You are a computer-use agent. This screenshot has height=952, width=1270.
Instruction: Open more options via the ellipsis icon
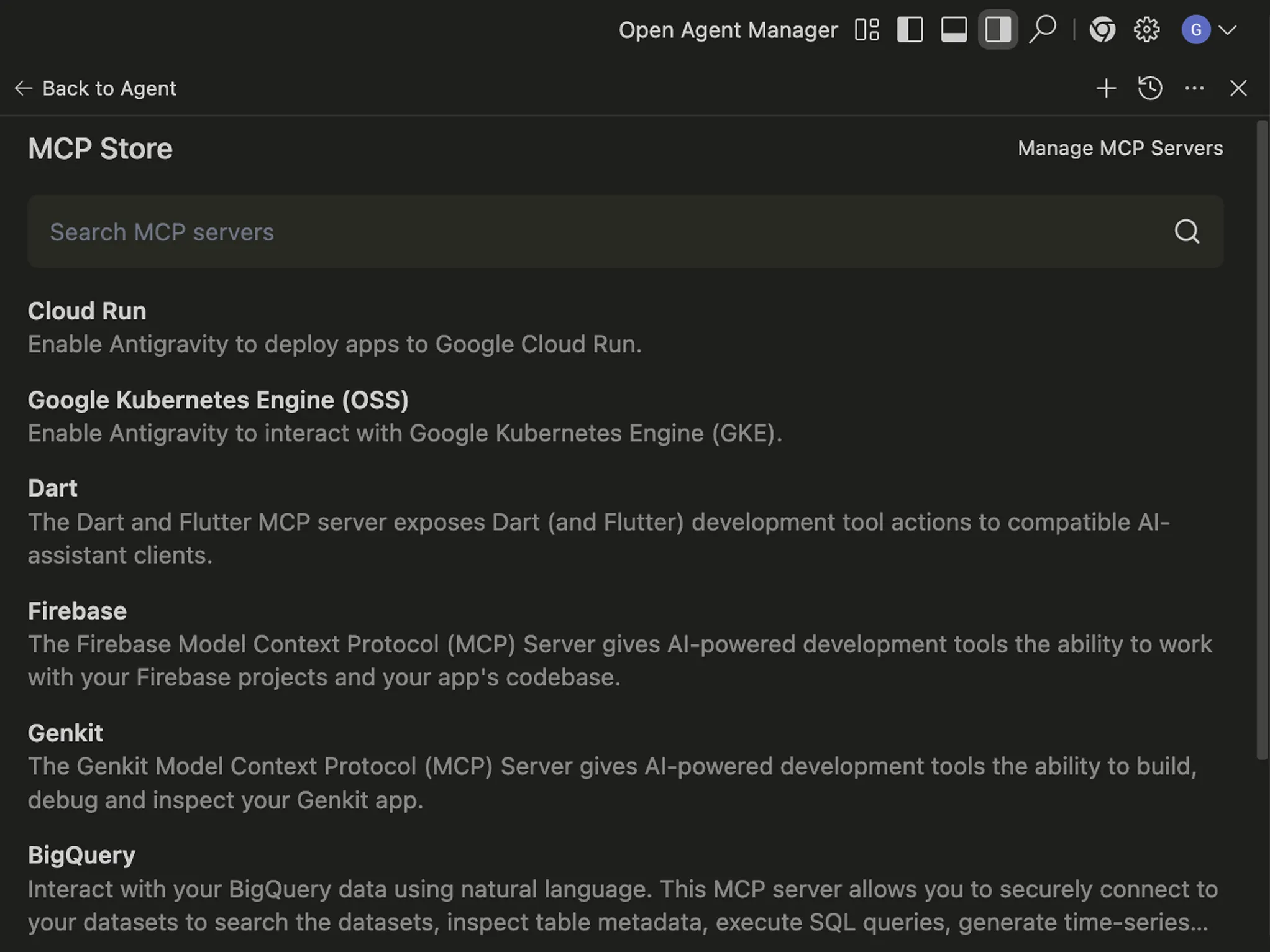tap(1194, 88)
